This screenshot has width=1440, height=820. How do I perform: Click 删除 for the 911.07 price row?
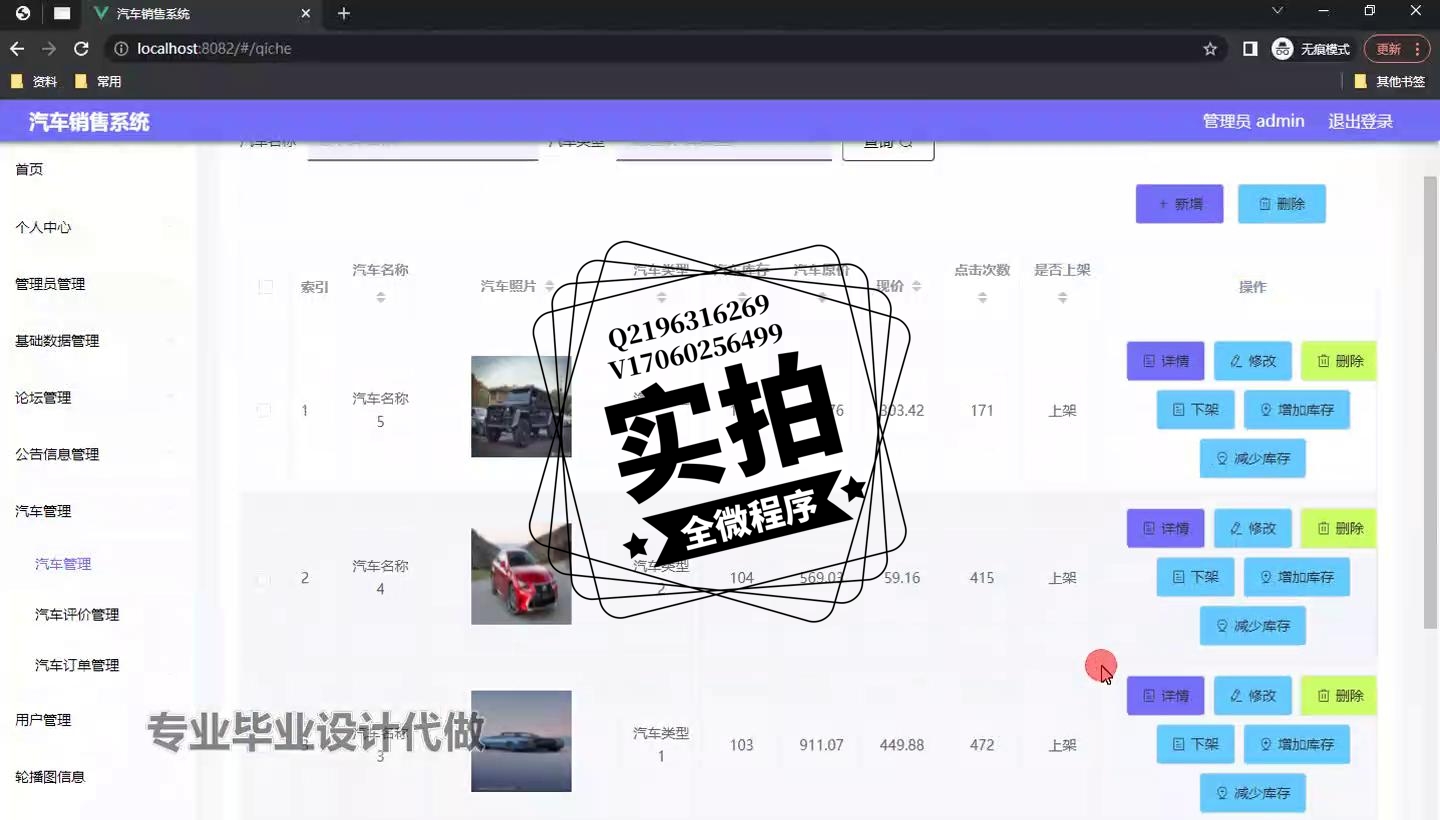click(1339, 696)
